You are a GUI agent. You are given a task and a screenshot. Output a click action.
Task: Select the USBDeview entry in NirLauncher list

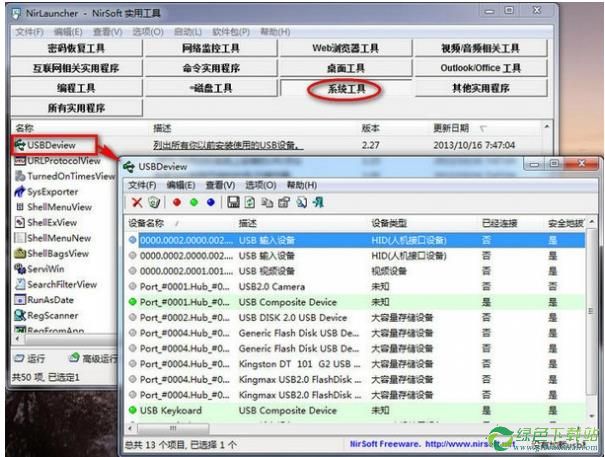(x=52, y=145)
